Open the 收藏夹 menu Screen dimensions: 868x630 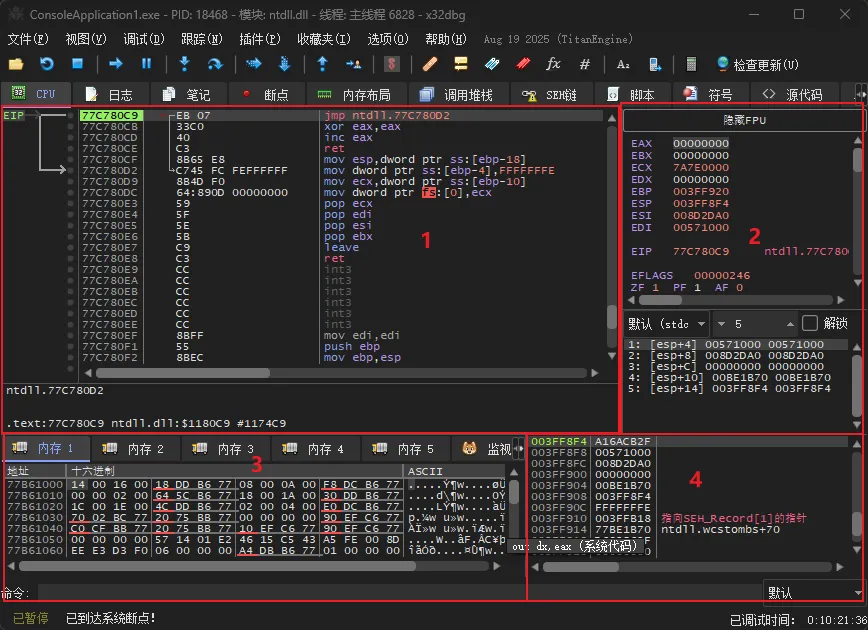click(x=324, y=39)
